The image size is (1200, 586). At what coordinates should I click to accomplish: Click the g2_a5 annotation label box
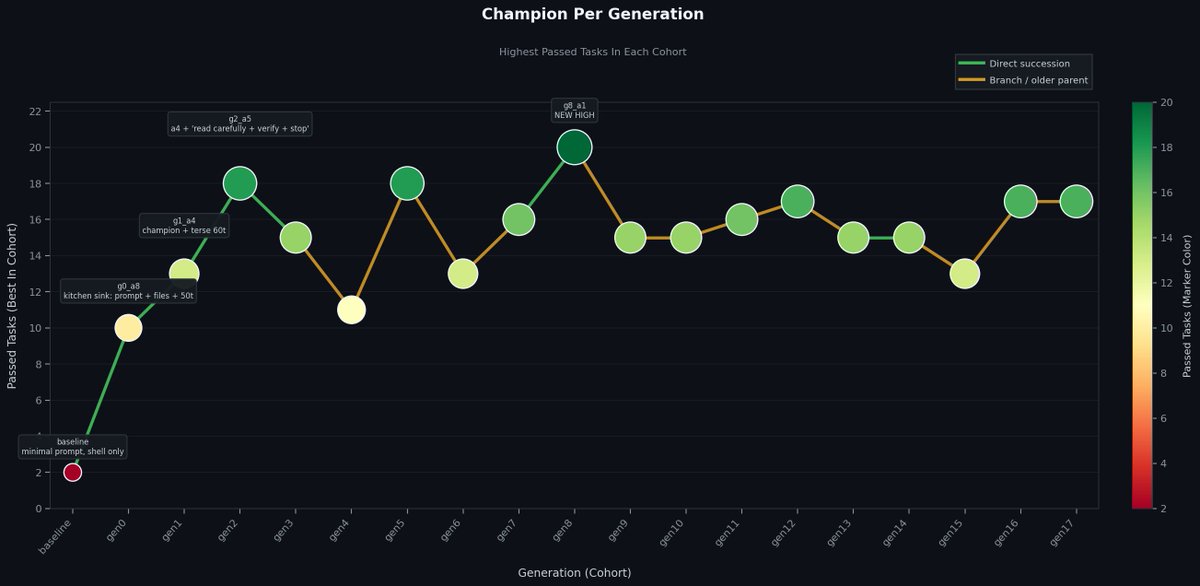pyautogui.click(x=240, y=124)
